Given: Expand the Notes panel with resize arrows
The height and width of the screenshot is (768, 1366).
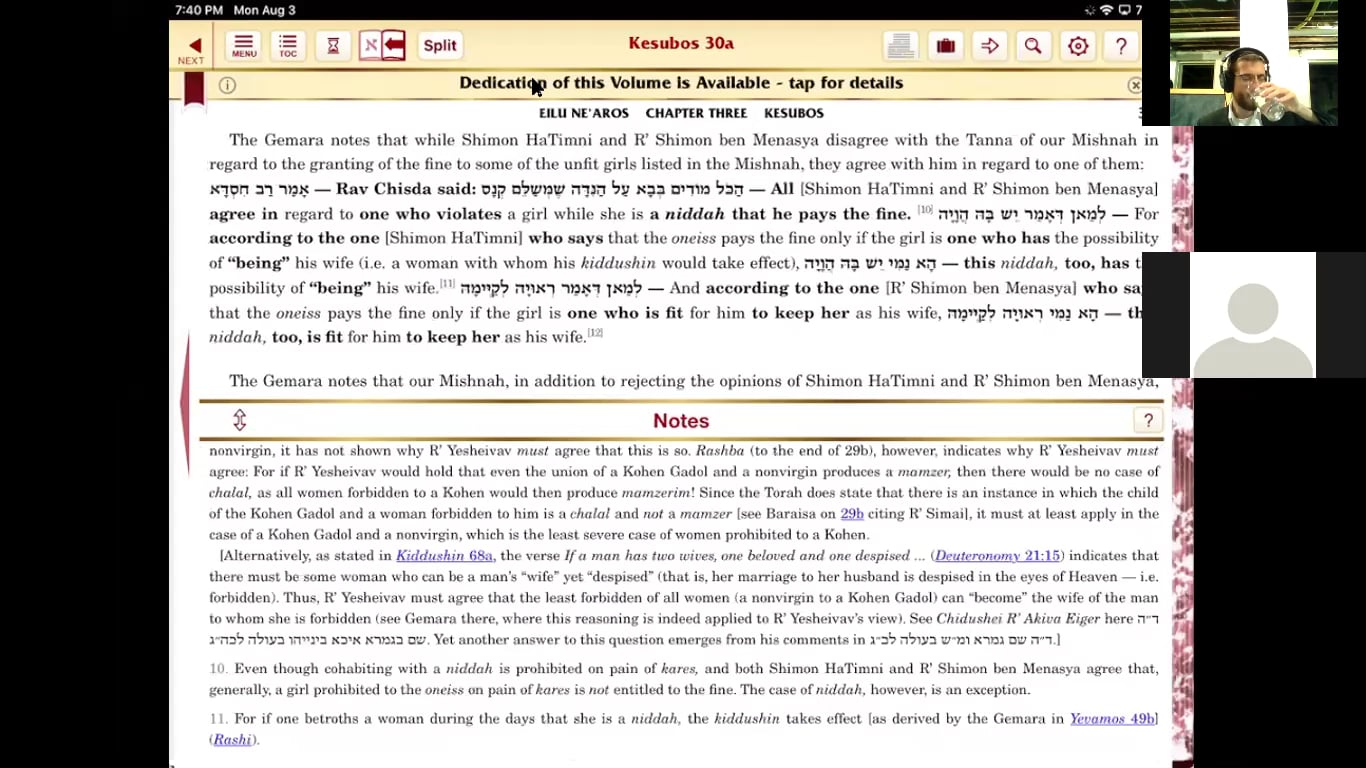Looking at the screenshot, I should tap(240, 420).
